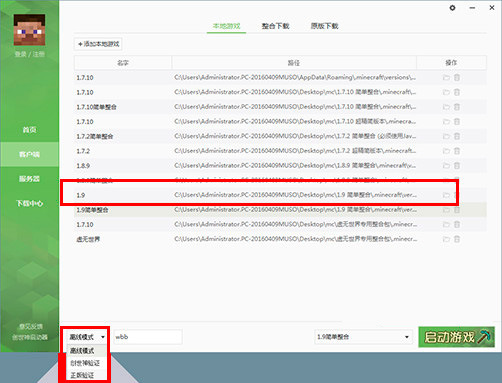Select the 1.7.10简单整合 game name

(96, 107)
